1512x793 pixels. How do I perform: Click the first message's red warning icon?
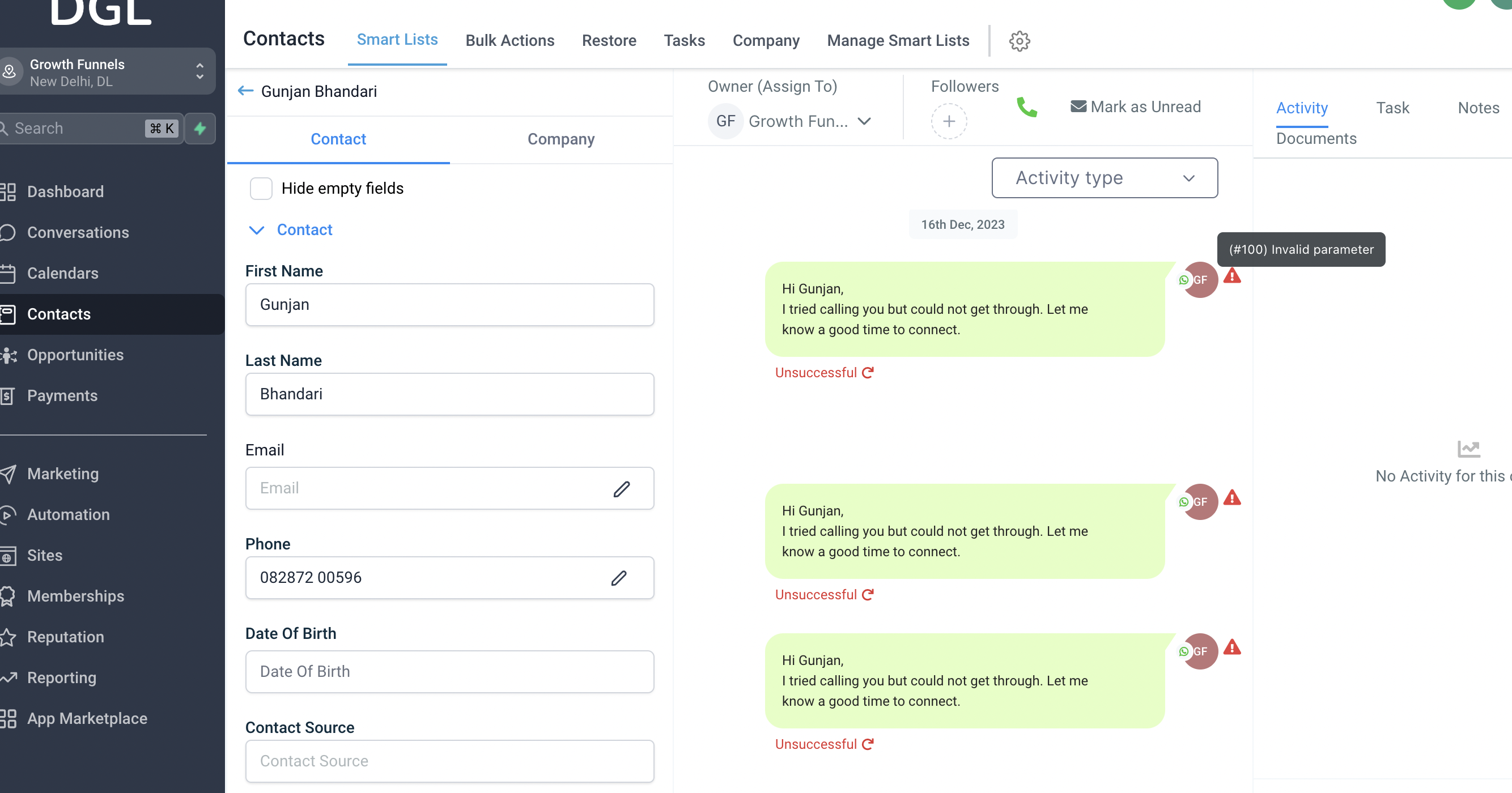1232,276
